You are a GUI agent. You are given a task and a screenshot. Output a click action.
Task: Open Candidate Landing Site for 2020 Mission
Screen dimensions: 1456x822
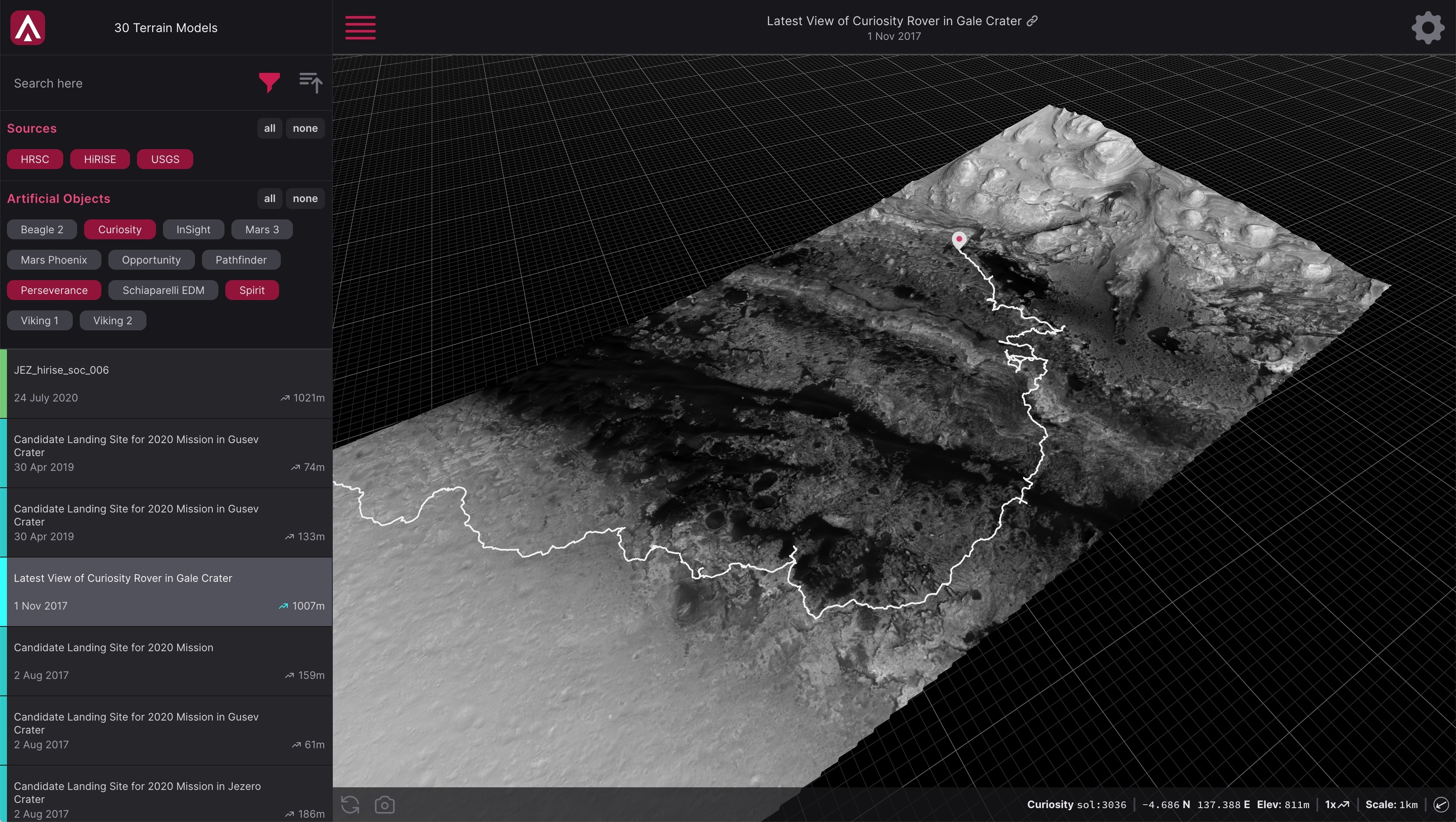click(x=166, y=661)
